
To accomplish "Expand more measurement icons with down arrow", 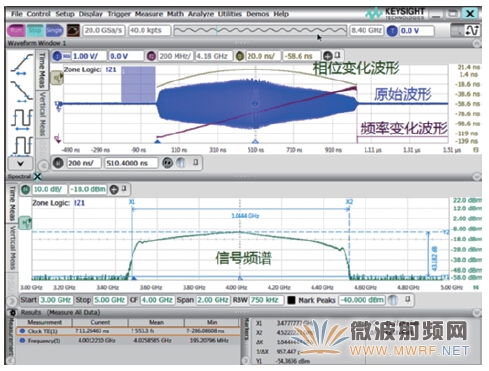I will pyautogui.click(x=21, y=164).
